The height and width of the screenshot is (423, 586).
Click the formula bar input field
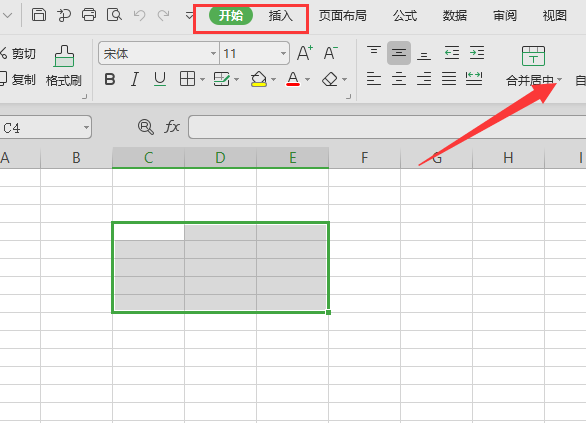coord(387,127)
